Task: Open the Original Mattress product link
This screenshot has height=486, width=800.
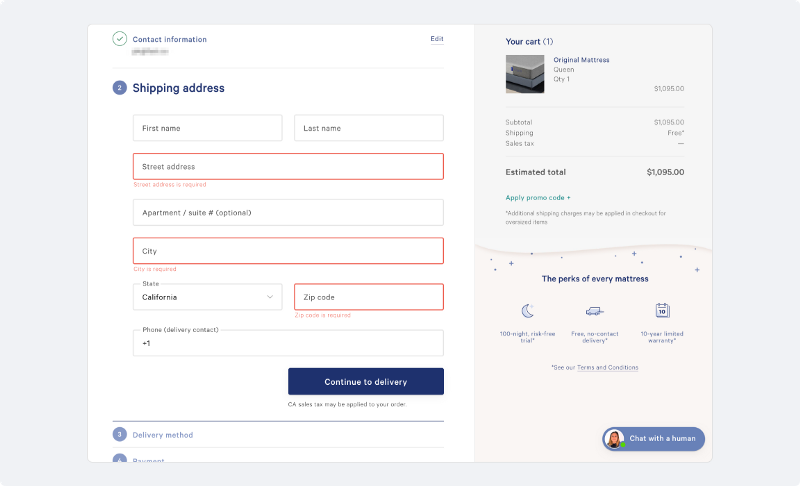Action: [x=581, y=60]
